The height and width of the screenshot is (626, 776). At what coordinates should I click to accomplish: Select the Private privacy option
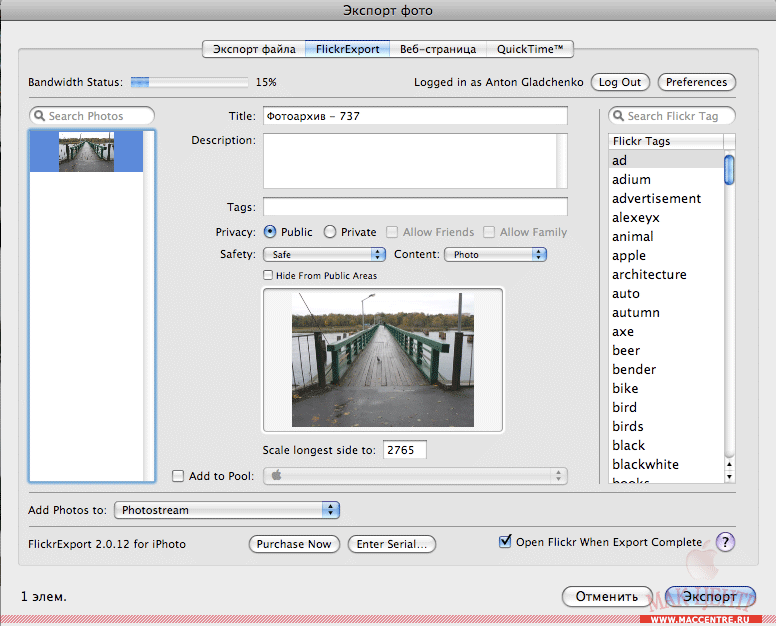click(x=330, y=232)
